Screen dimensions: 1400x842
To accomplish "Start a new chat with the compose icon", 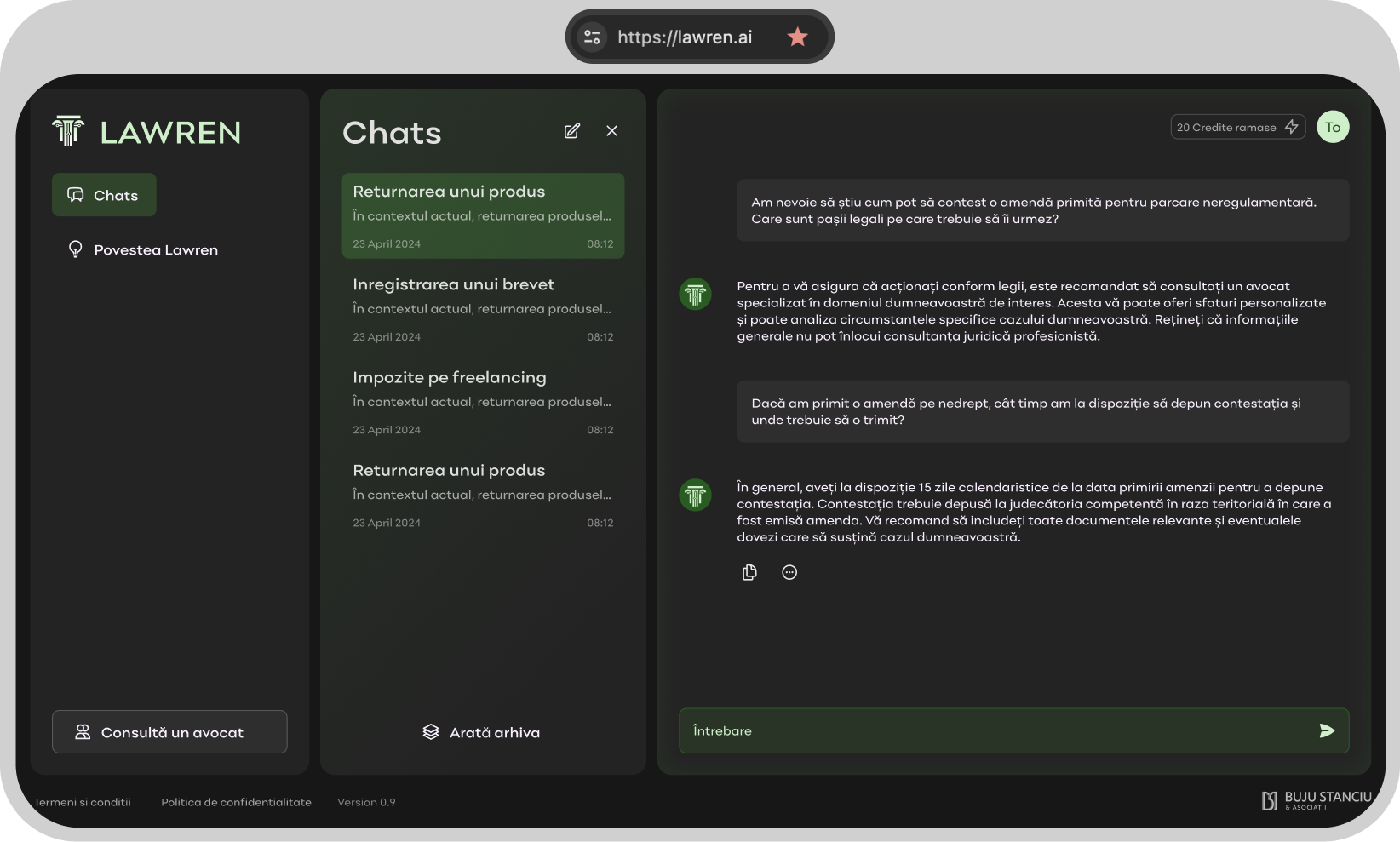I will click(572, 130).
